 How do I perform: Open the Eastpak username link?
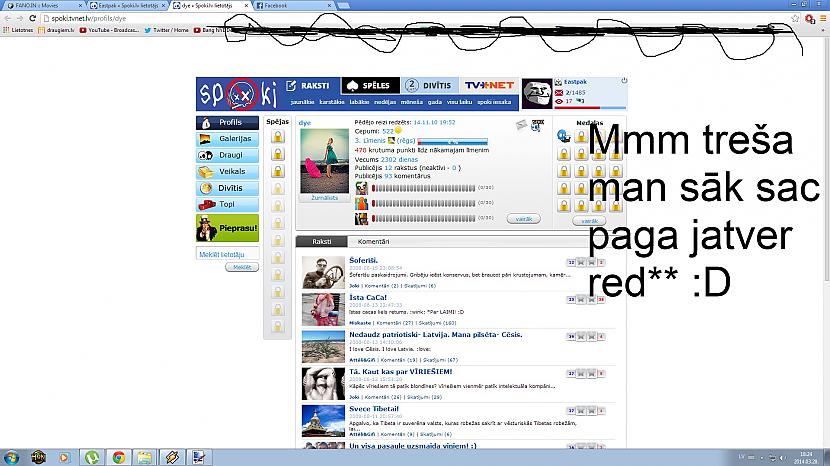tap(575, 82)
